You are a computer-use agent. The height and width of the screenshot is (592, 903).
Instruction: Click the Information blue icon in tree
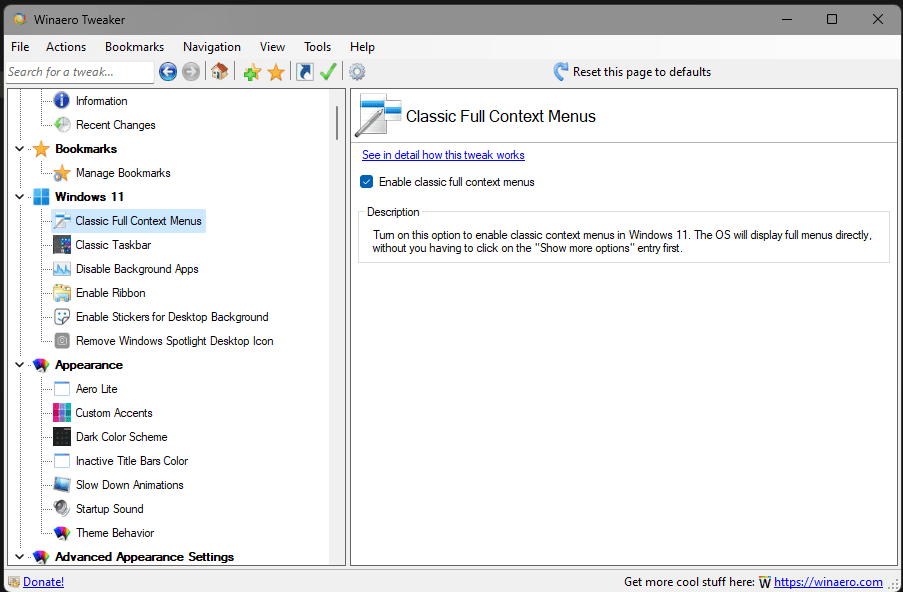pos(62,101)
